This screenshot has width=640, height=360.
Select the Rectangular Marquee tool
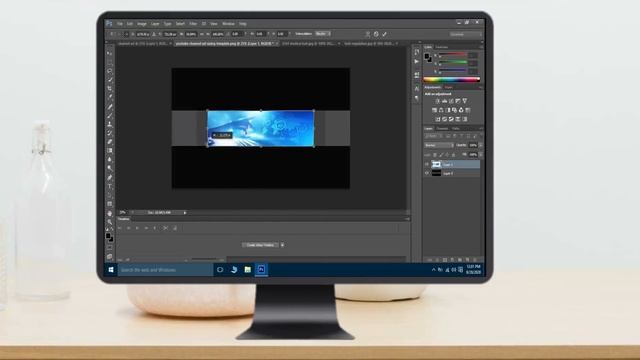pyautogui.click(x=109, y=62)
